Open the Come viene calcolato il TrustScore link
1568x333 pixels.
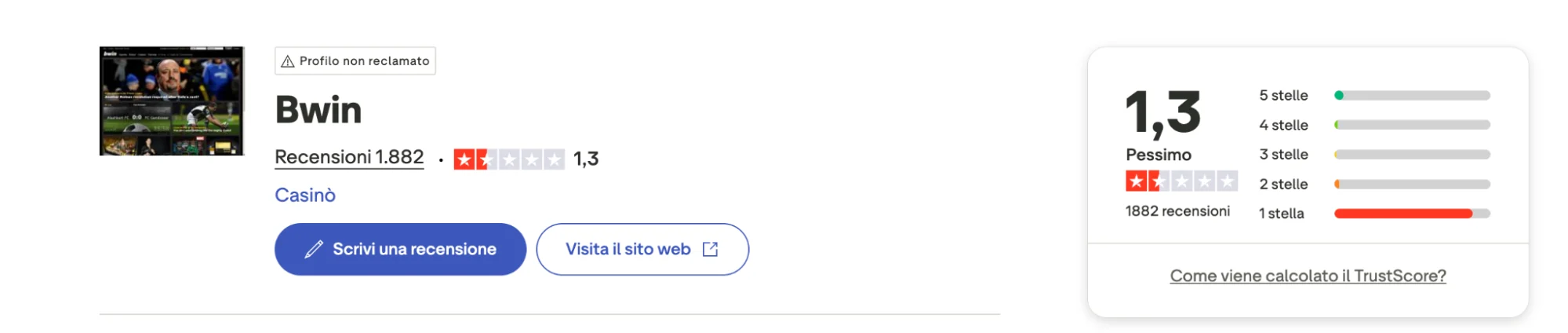point(1308,276)
